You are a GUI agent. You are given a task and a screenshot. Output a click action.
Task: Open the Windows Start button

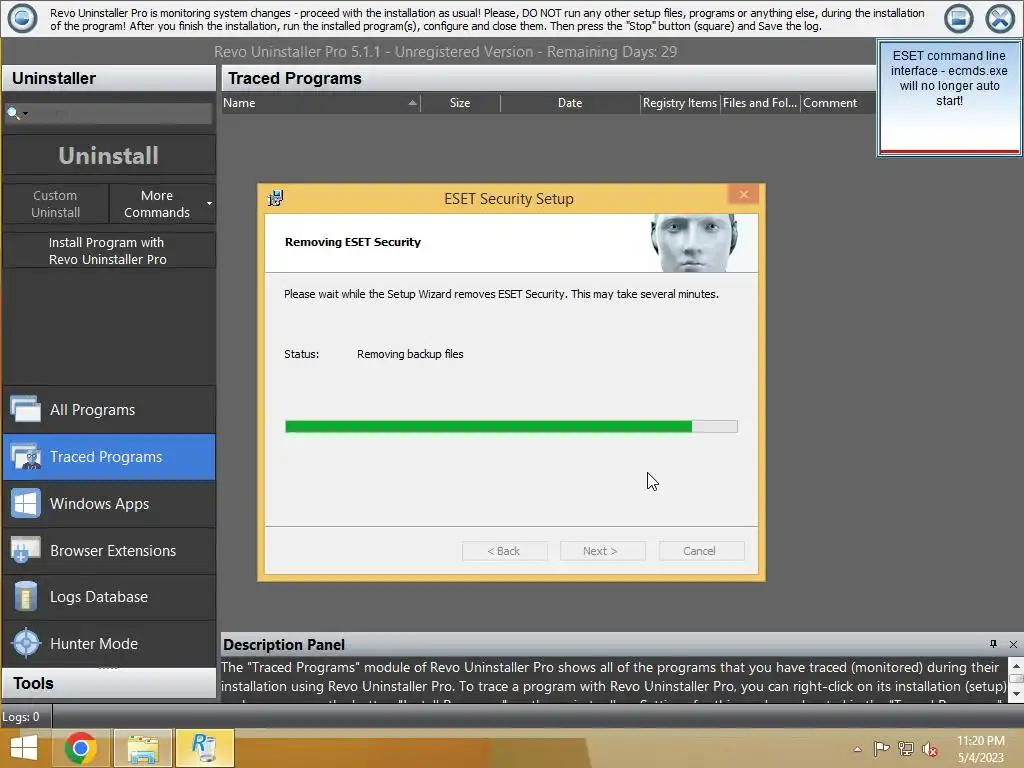pos(24,748)
